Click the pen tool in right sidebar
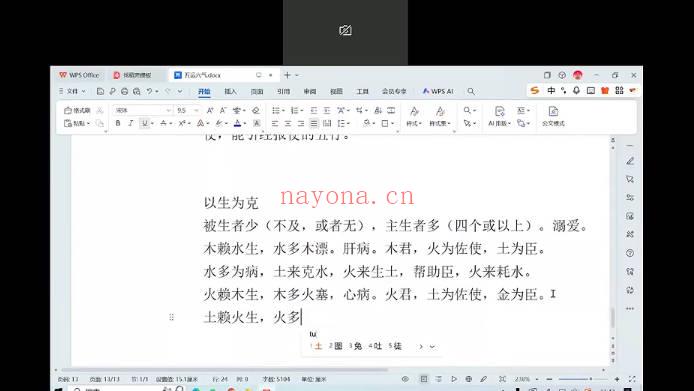This screenshot has width=694, height=391. pos(630,161)
